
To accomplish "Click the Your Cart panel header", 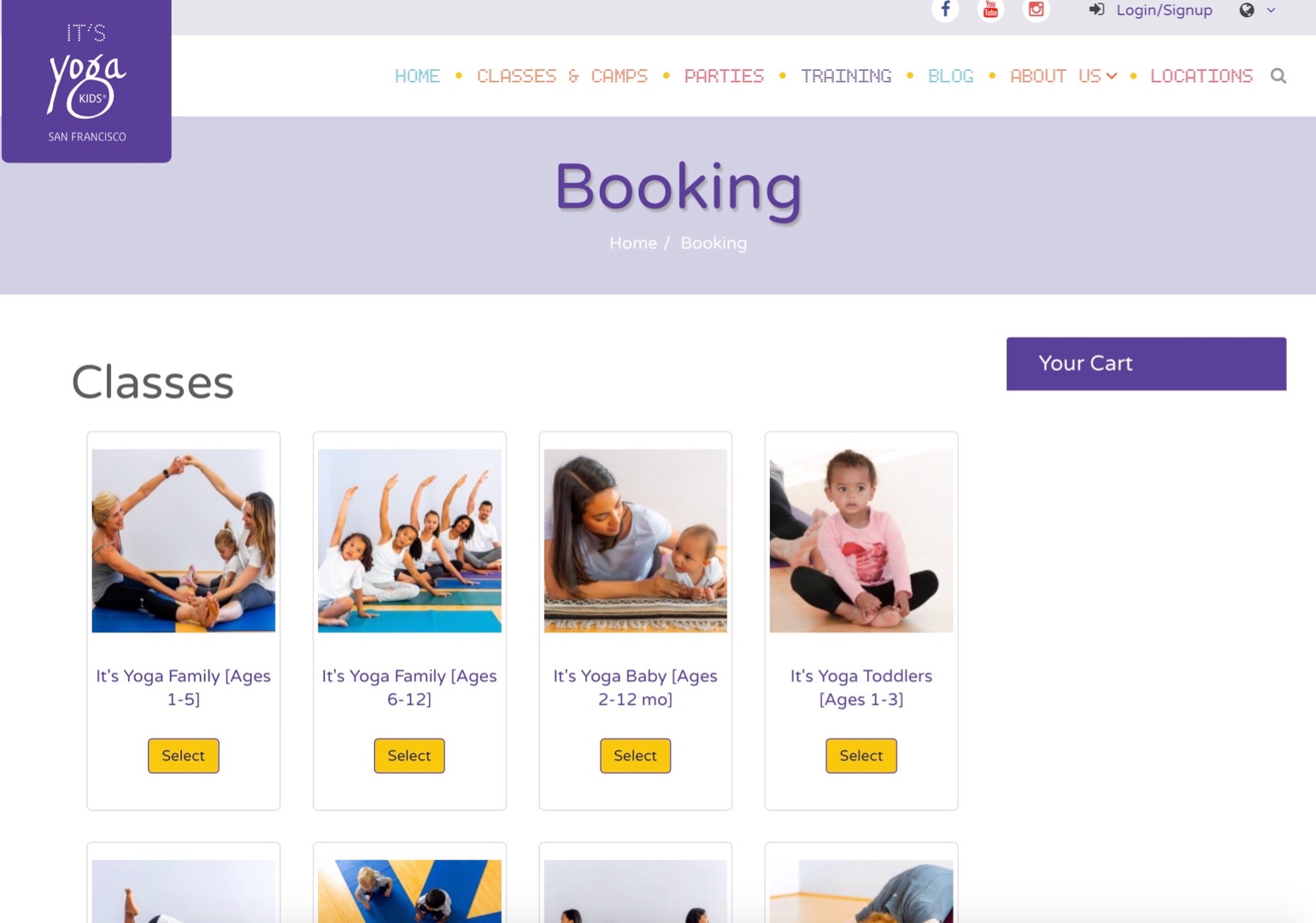I will tap(1146, 364).
